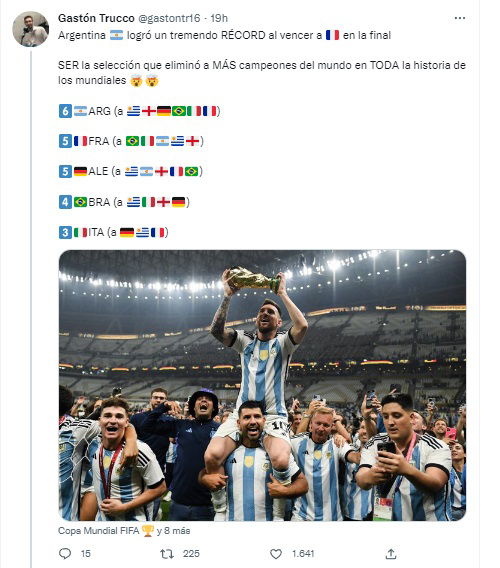Click the 15 replies count

click(x=86, y=554)
